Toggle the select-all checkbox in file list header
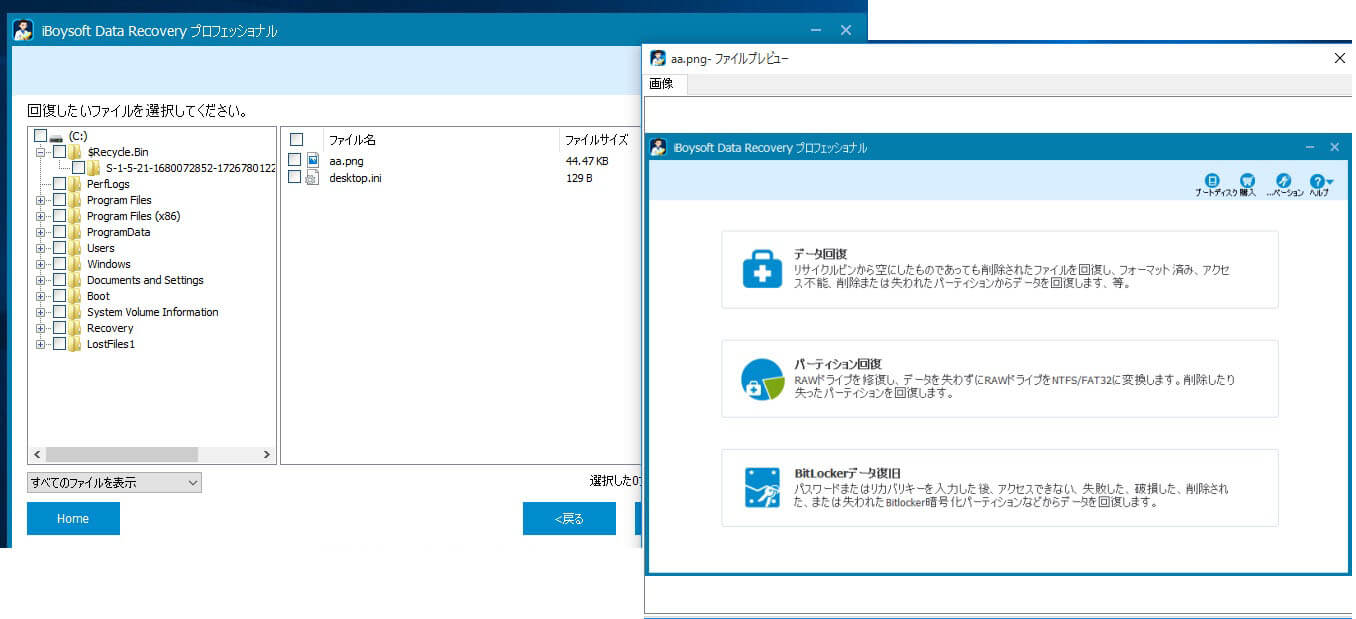This screenshot has width=1356, height=619. (296, 140)
